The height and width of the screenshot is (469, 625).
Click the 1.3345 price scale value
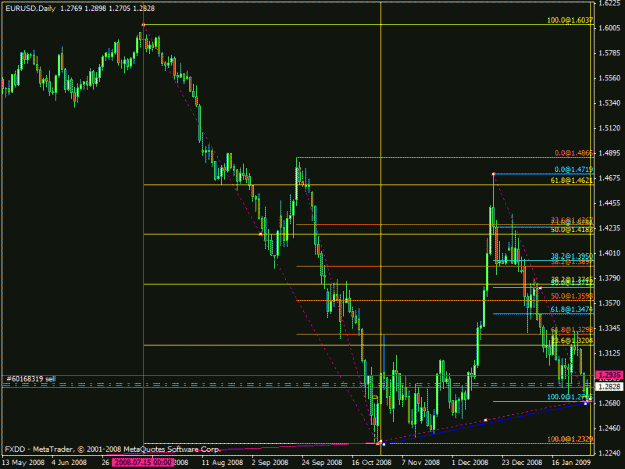tap(610, 328)
